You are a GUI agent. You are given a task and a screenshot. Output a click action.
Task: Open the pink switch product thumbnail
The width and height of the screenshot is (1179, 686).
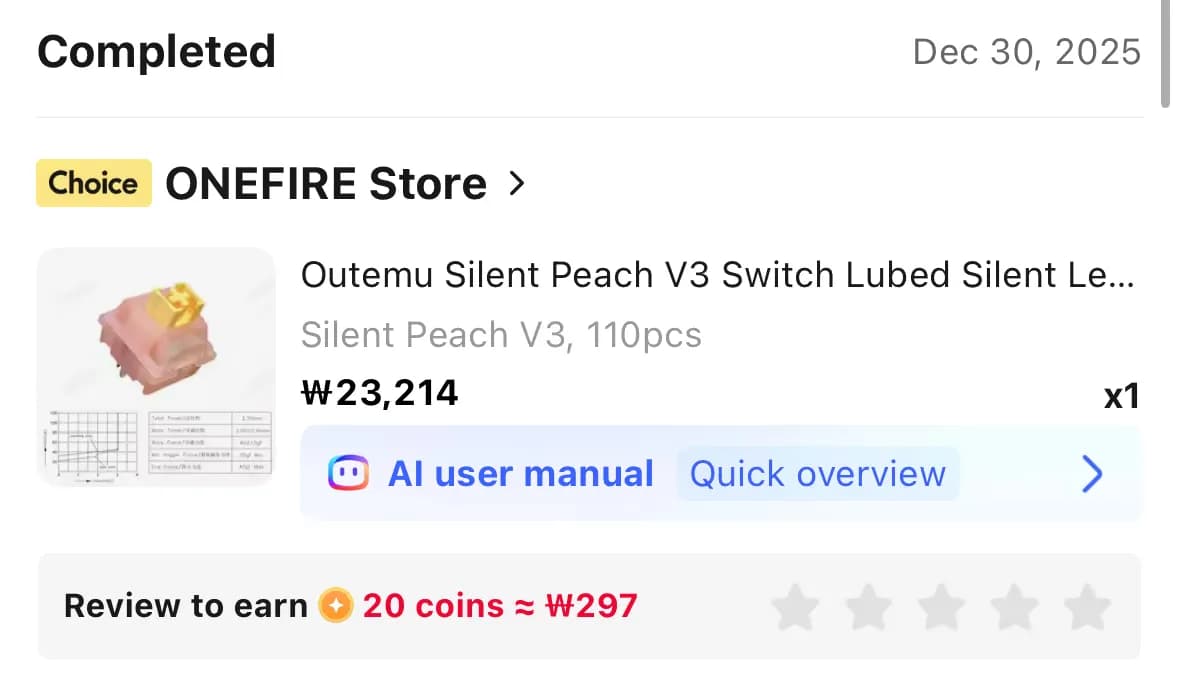click(x=156, y=366)
